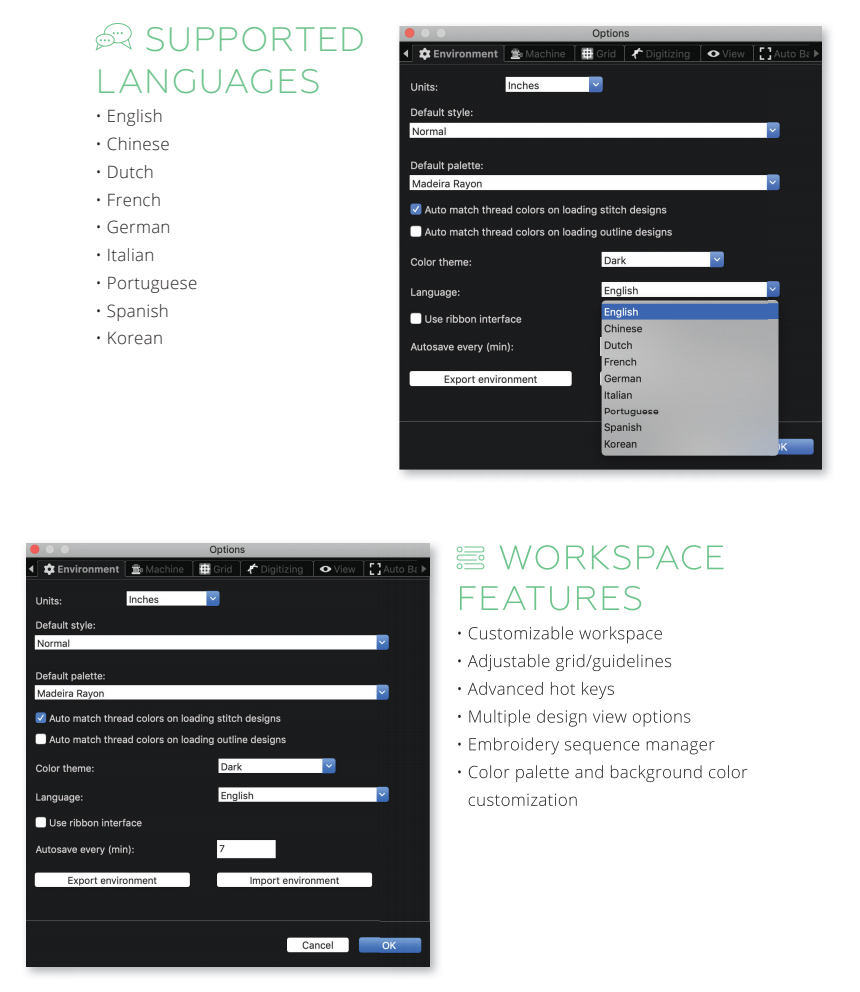Check outline designs auto match in the dialog with Import environment
860x992 pixels.
(41, 740)
